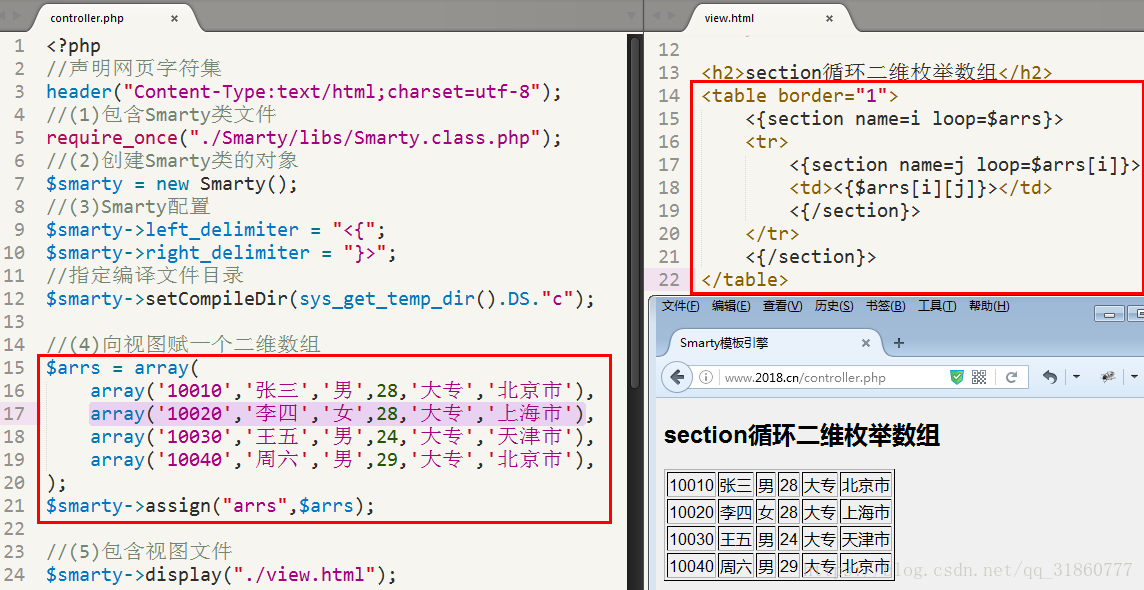The image size is (1144, 590).
Task: Click the green security shield icon
Action: click(956, 377)
